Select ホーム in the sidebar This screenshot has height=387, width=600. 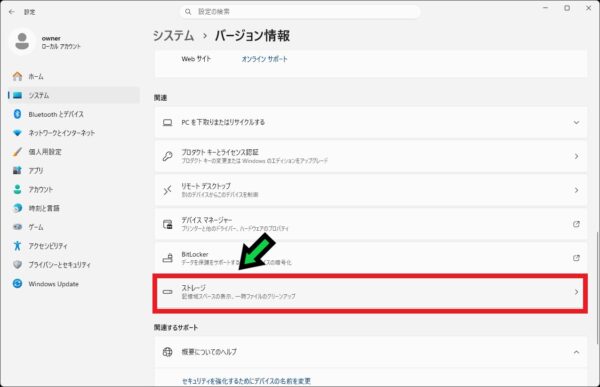click(74, 76)
